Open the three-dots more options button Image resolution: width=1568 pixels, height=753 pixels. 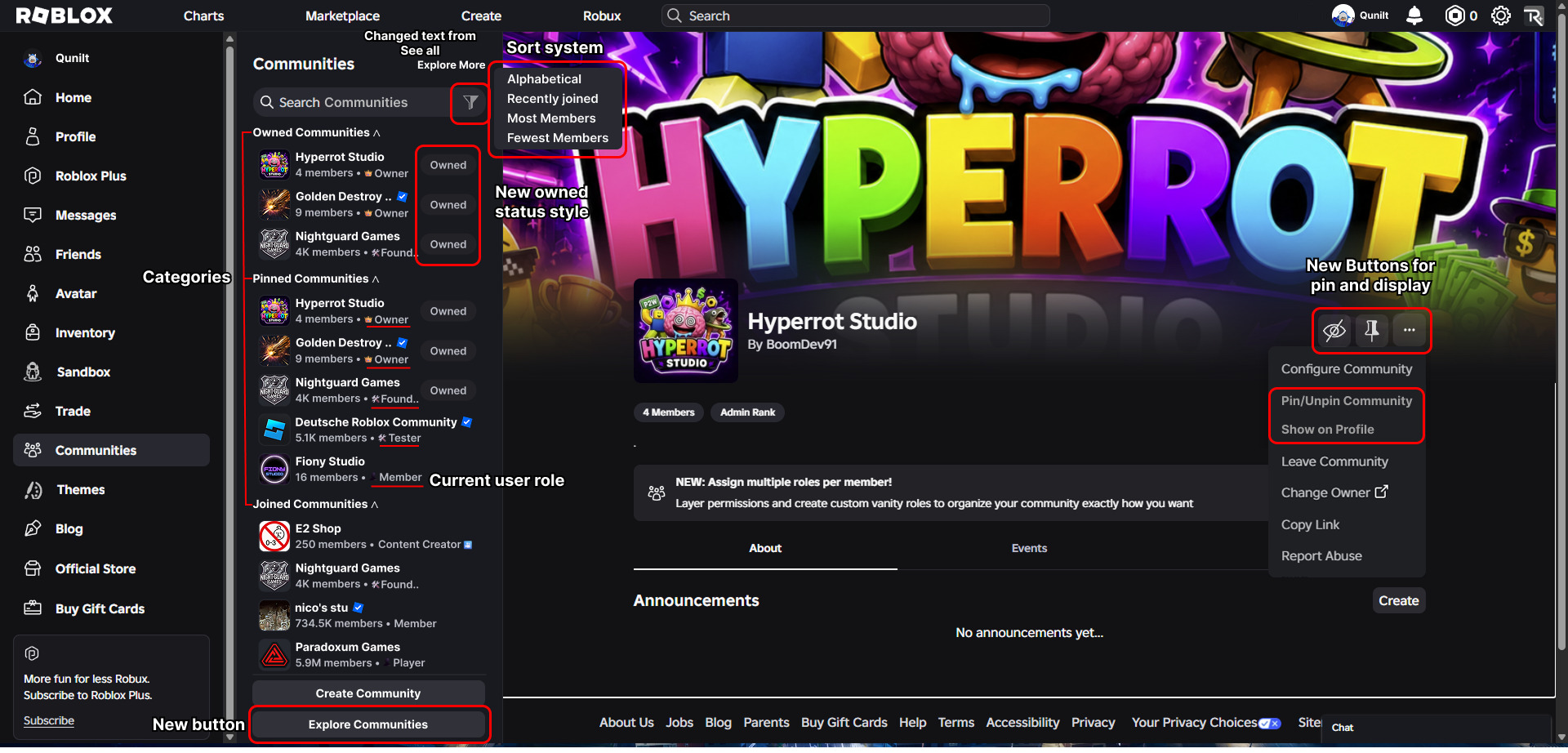pos(1410,330)
